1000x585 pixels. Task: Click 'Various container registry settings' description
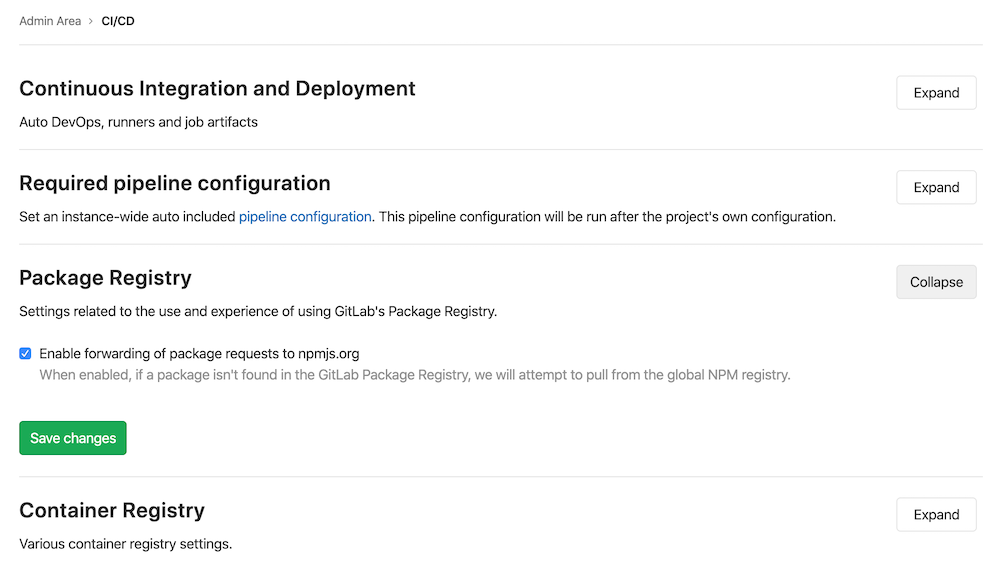(x=126, y=544)
